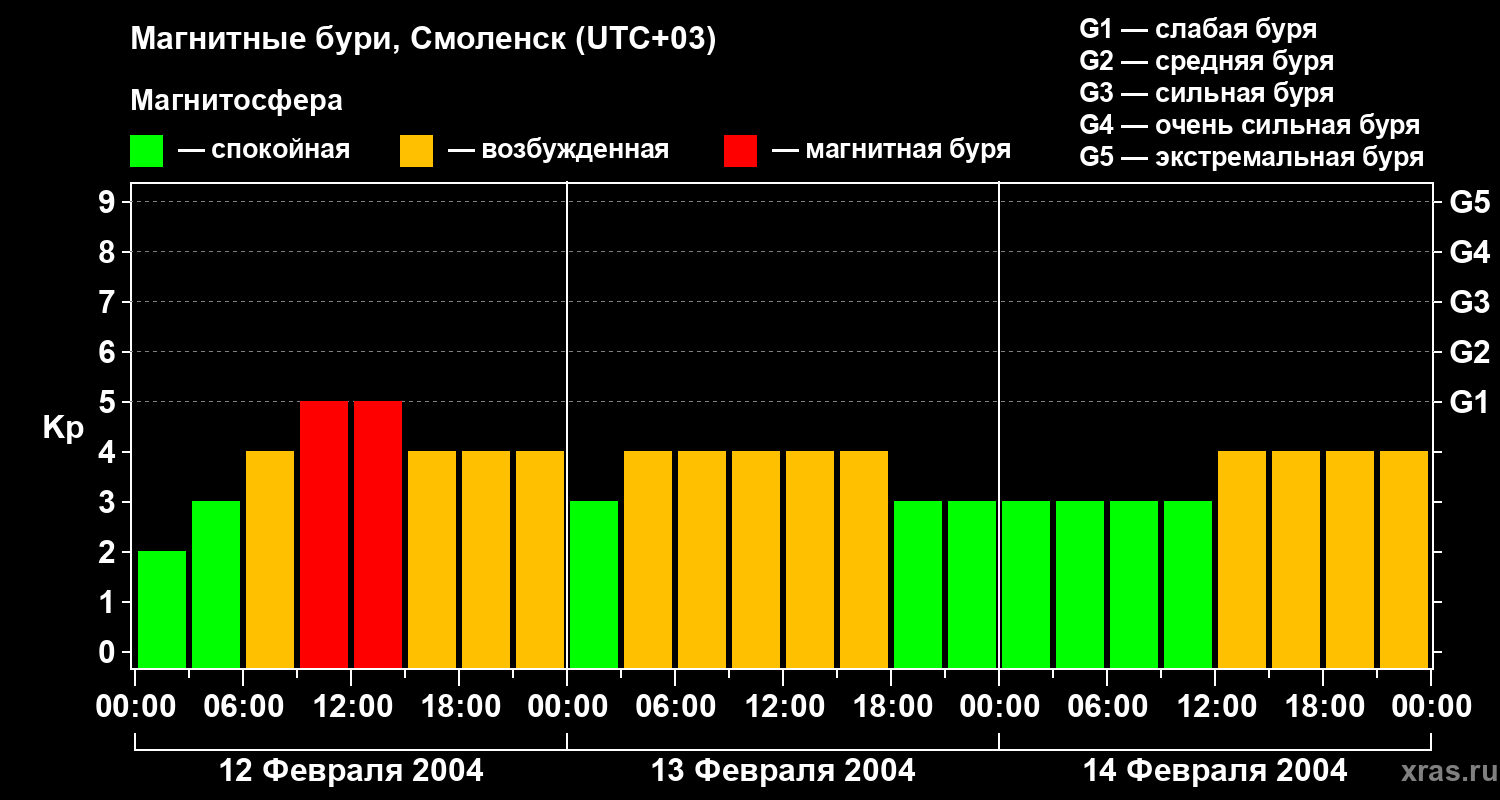Click the xras.ru watermark link
This screenshot has width=1500, height=800.
coord(1444,772)
